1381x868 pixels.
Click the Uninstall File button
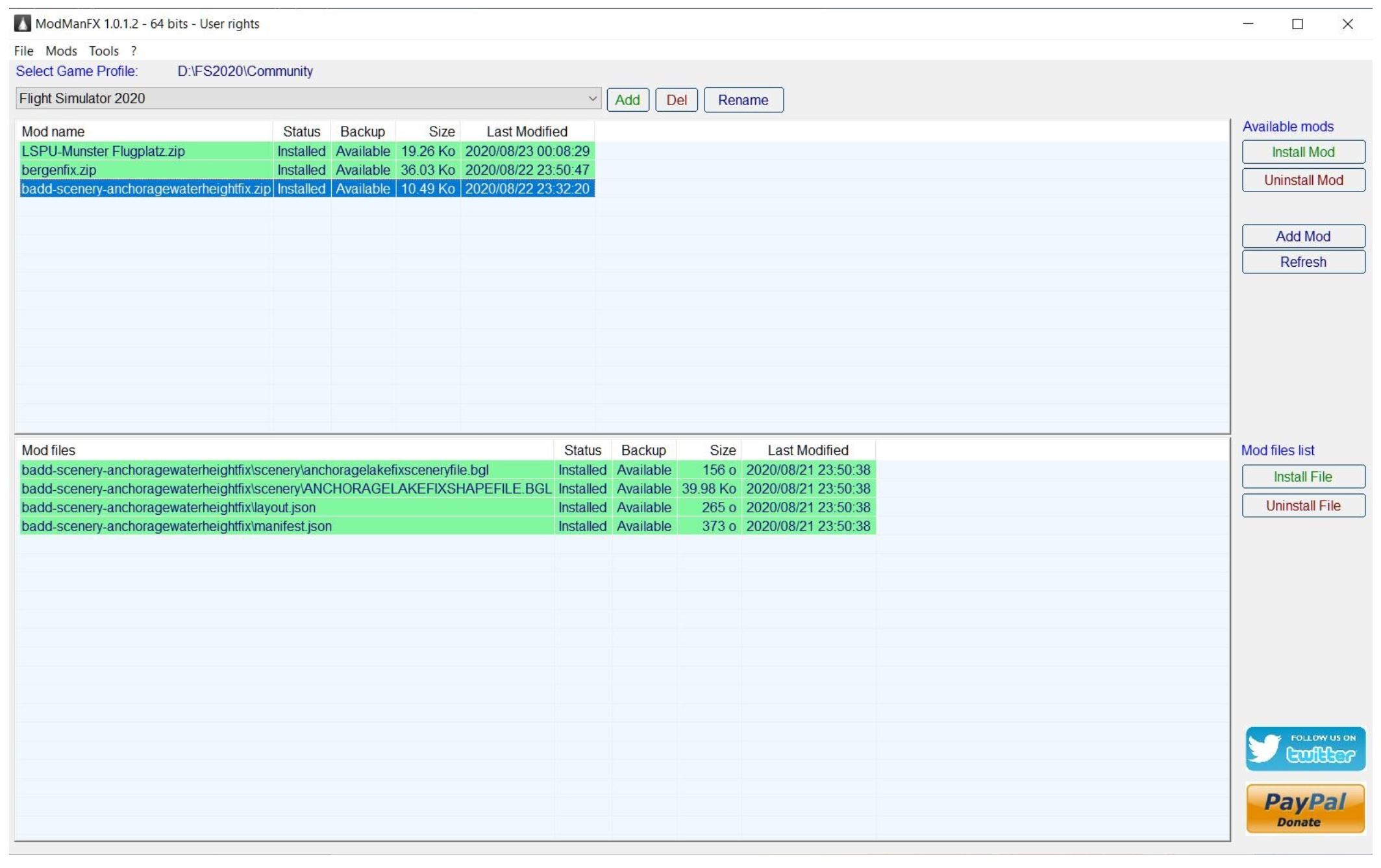1302,506
